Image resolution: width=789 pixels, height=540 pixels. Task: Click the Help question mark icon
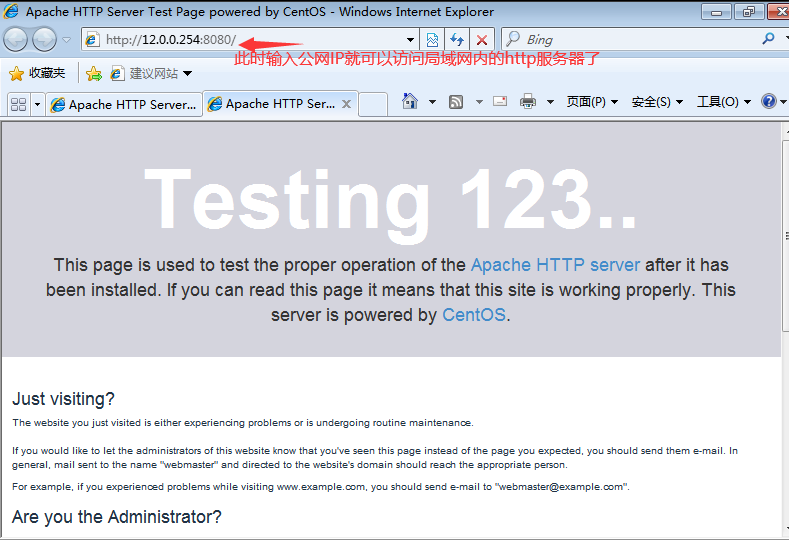pyautogui.click(x=768, y=101)
